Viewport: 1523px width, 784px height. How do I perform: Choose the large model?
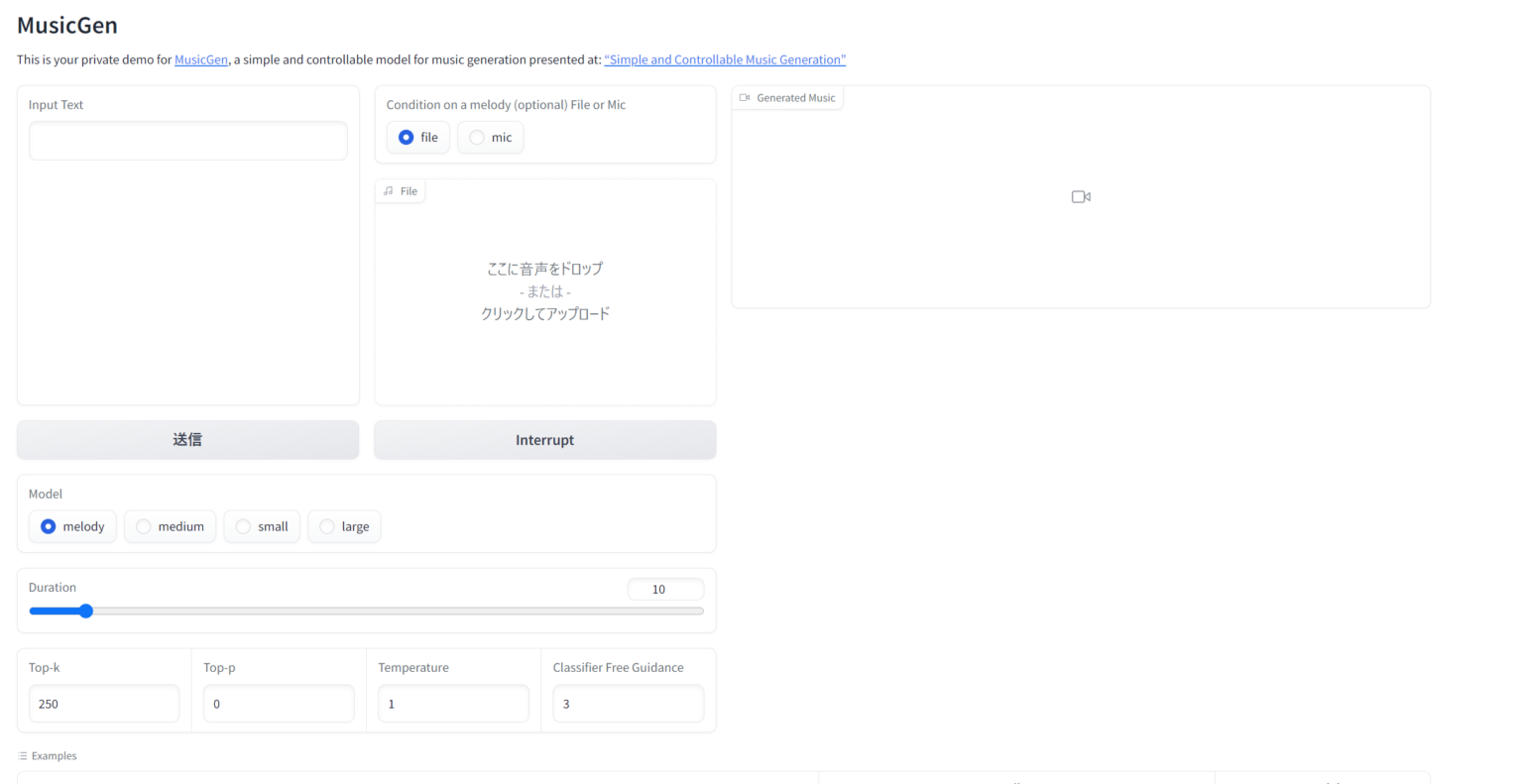(327, 526)
